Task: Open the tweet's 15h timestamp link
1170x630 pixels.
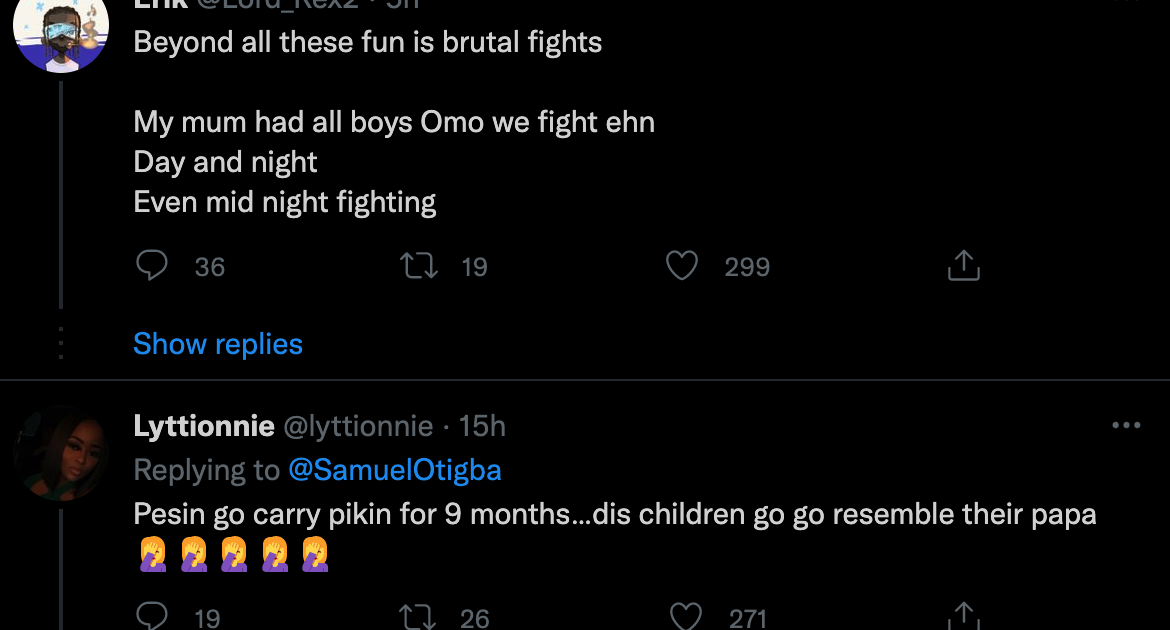Action: 482,427
